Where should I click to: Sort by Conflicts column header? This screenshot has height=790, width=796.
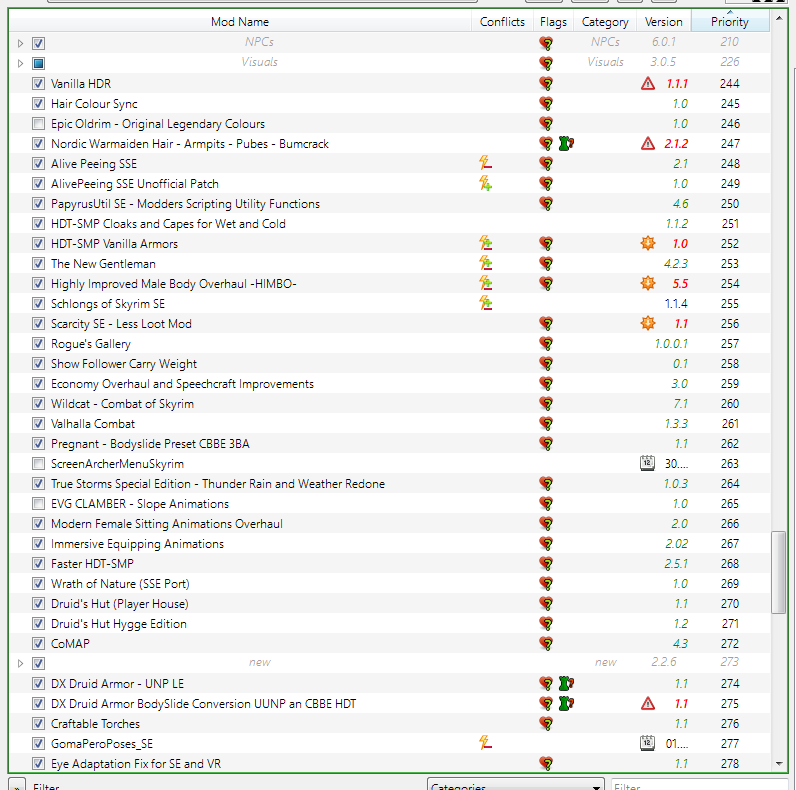pos(502,22)
